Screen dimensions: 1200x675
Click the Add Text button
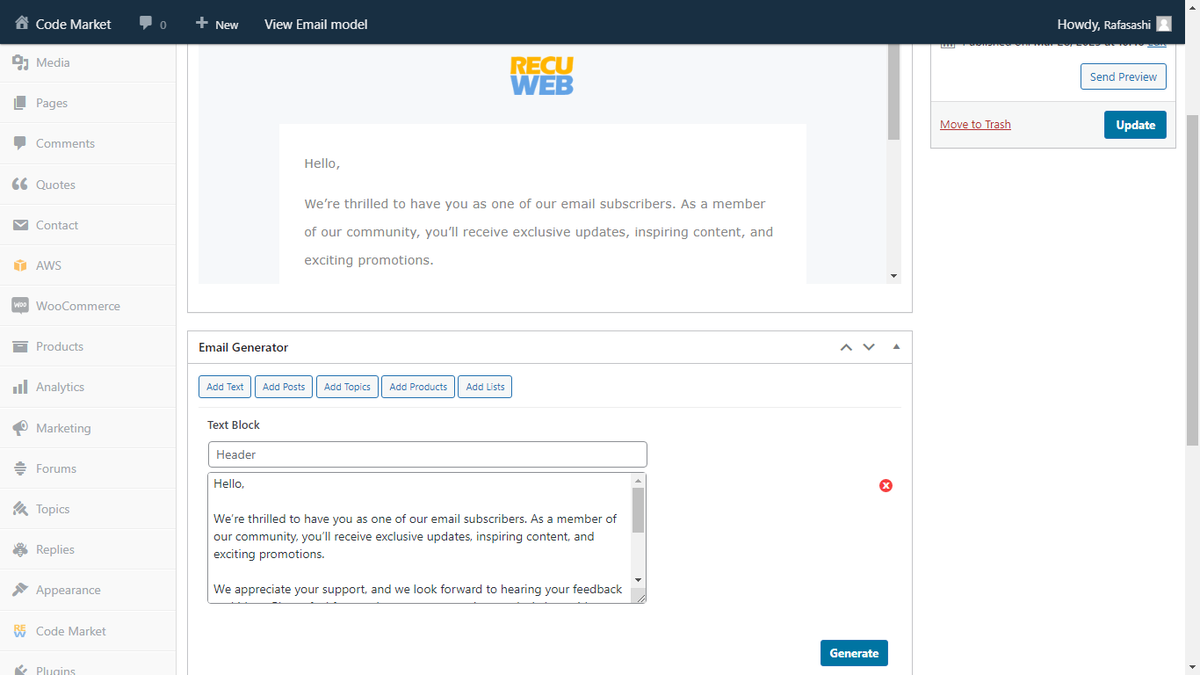point(225,387)
